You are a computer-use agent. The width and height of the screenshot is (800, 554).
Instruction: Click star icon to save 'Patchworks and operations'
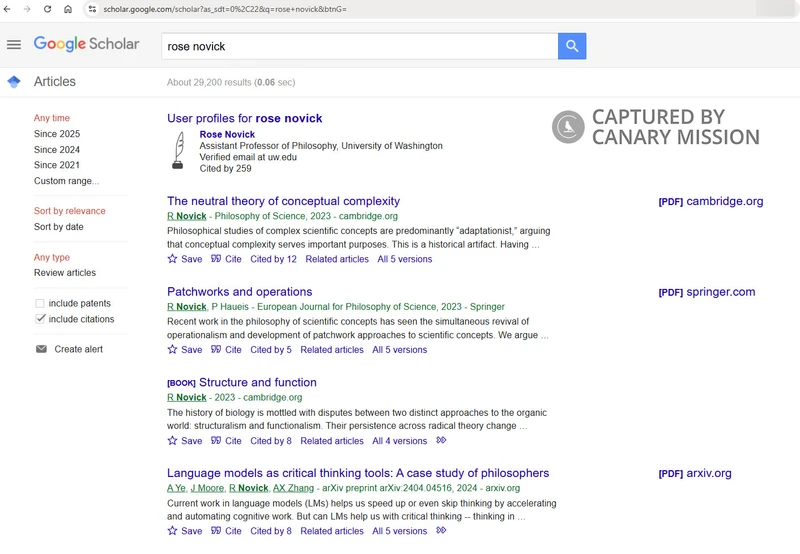click(x=172, y=349)
